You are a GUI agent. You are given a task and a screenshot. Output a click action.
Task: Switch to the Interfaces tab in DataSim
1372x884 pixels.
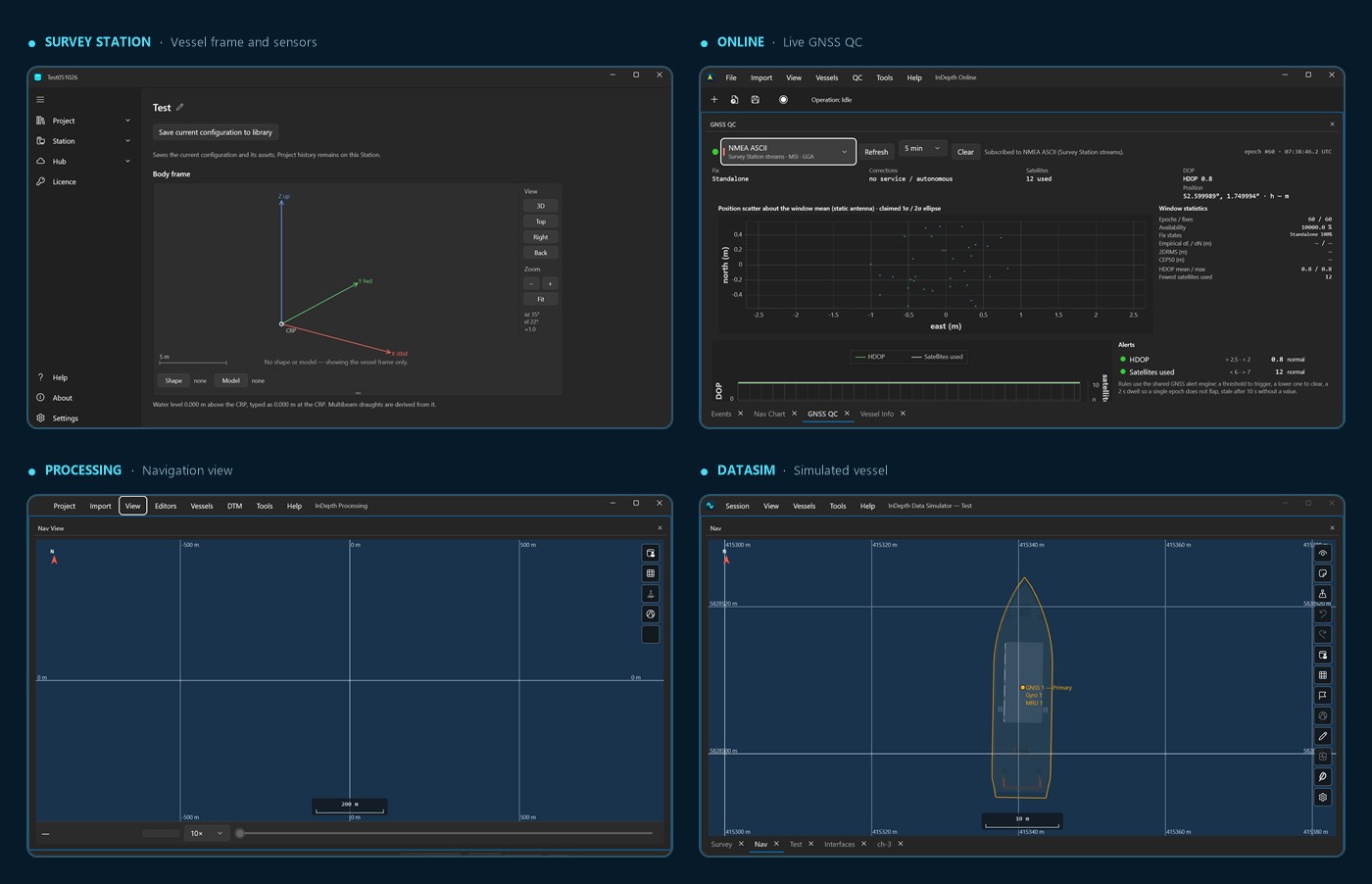point(840,844)
